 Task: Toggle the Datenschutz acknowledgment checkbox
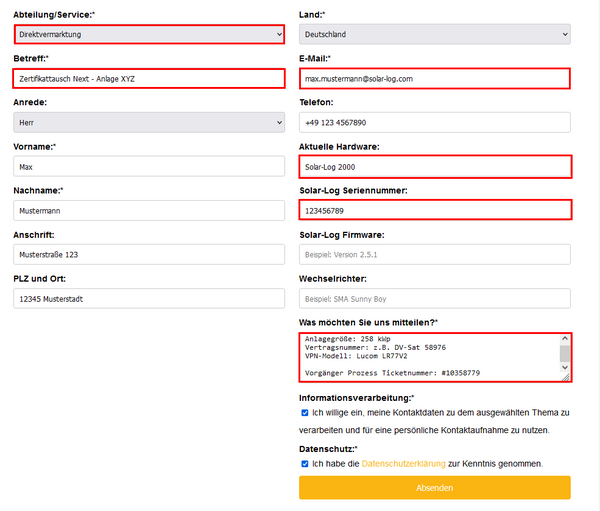tap(305, 464)
